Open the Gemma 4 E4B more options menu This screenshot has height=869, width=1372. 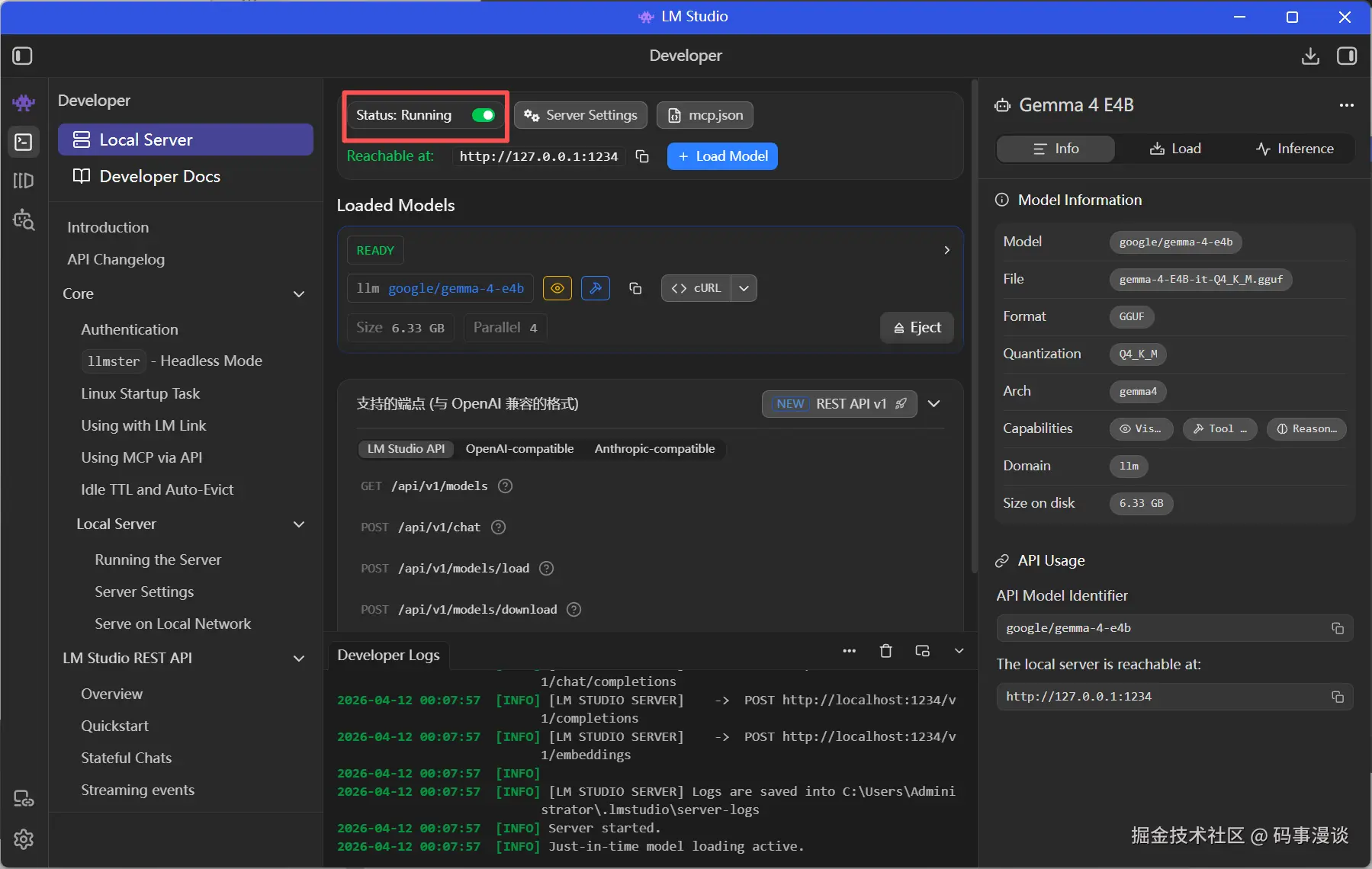1346,105
